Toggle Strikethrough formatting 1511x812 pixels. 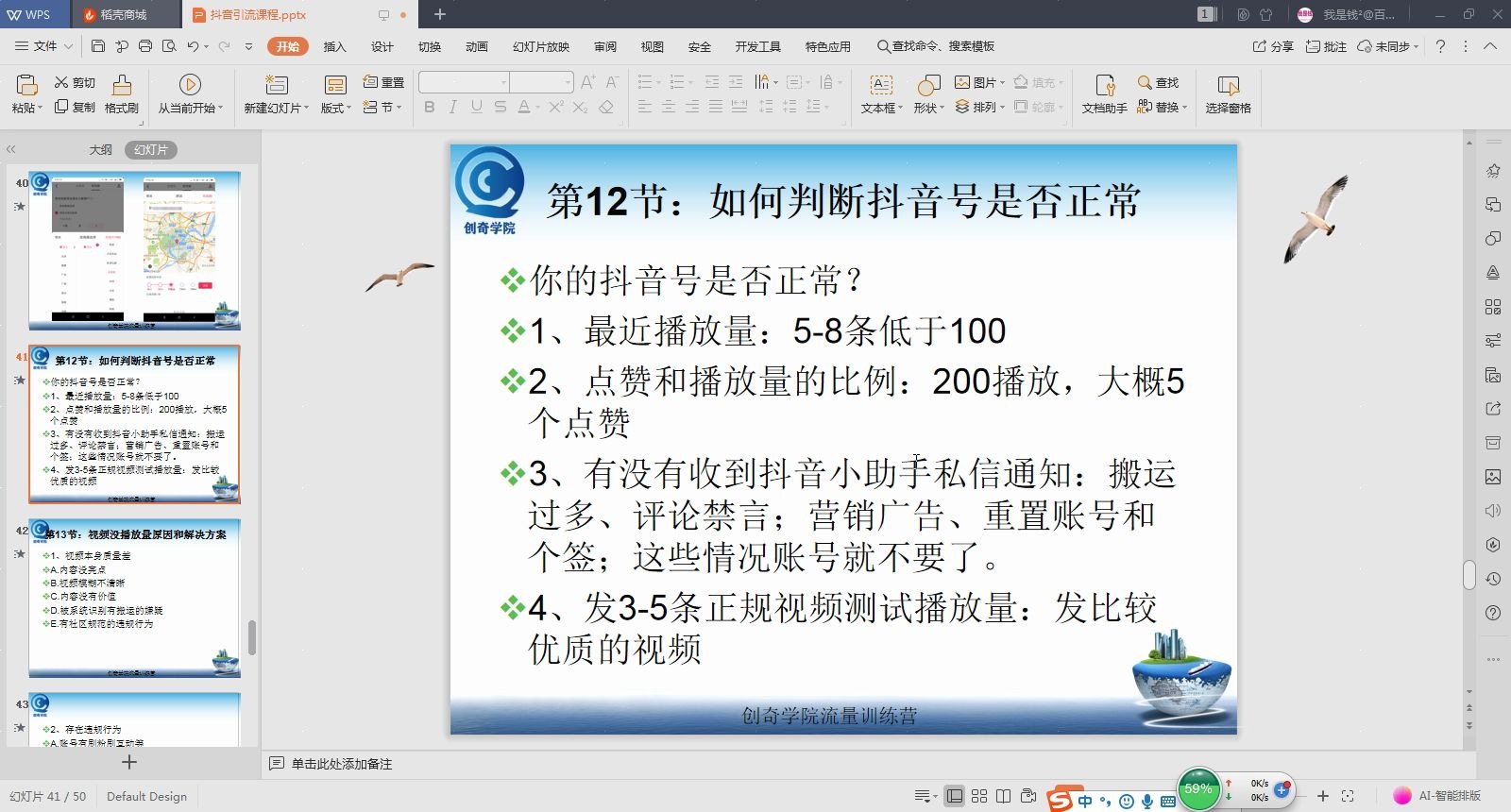pos(501,107)
